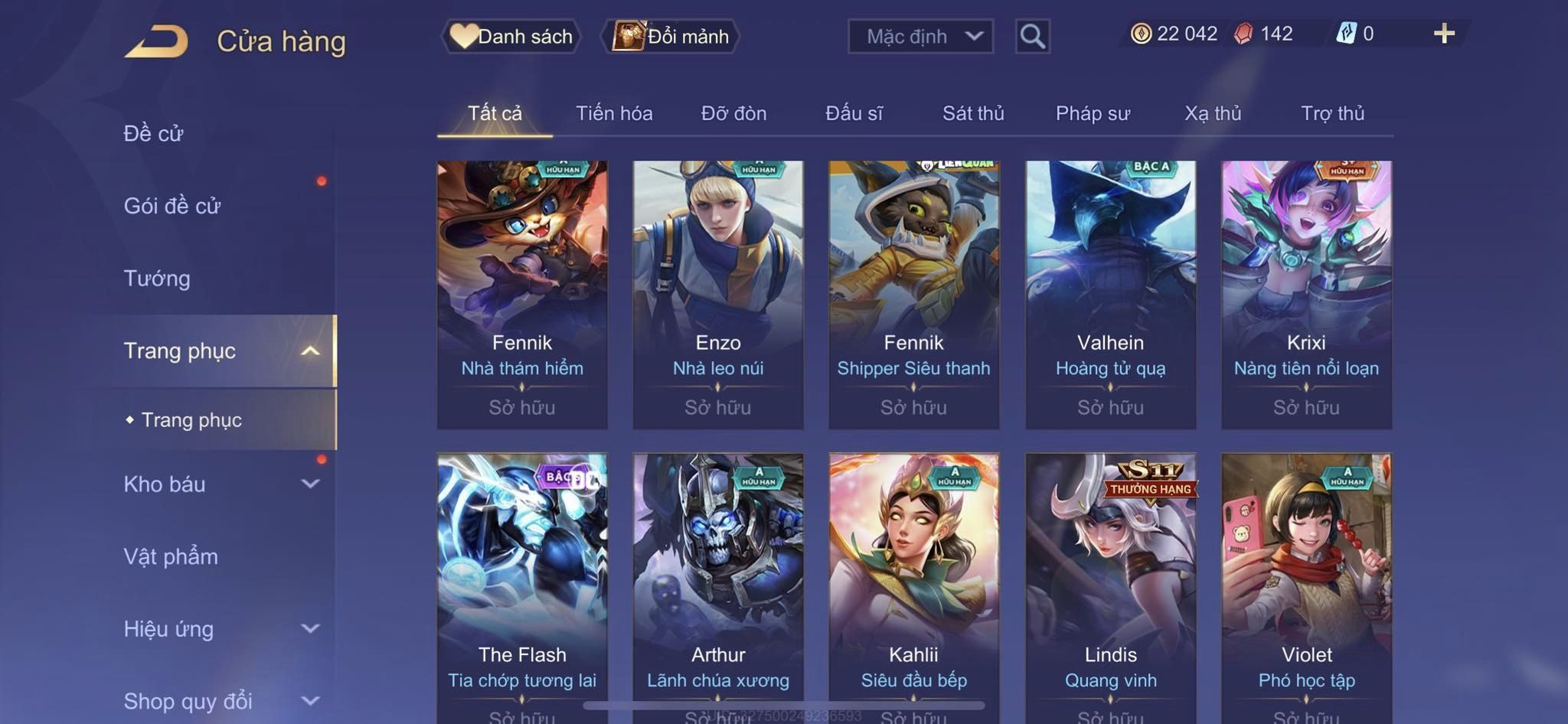Click the gold coin balance icon

(1141, 34)
